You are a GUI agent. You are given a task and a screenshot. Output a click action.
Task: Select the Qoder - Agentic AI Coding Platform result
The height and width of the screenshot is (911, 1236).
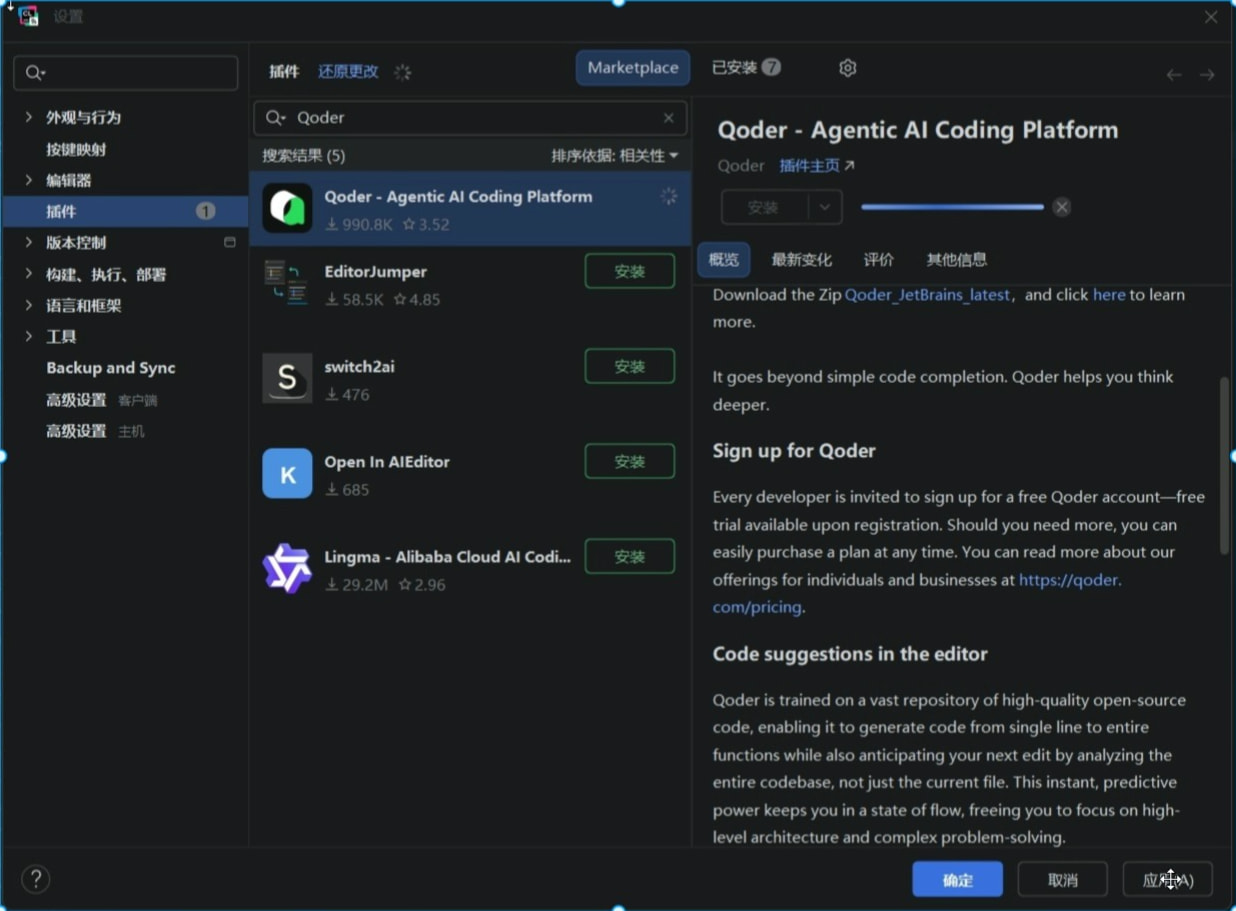point(470,208)
